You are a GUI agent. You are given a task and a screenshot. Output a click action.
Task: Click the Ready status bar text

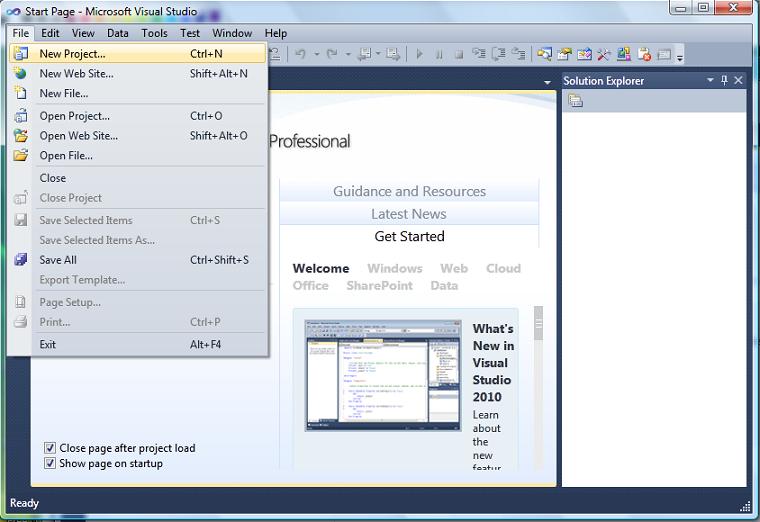coord(24,503)
